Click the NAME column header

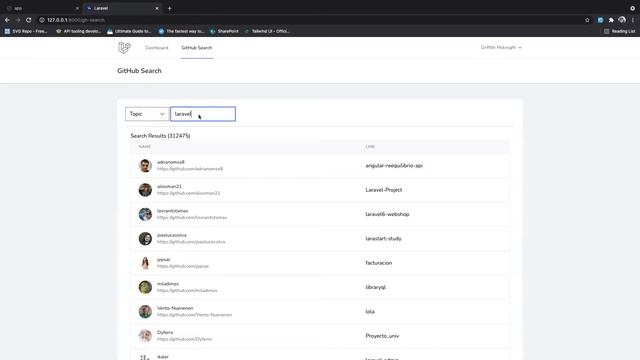144,147
